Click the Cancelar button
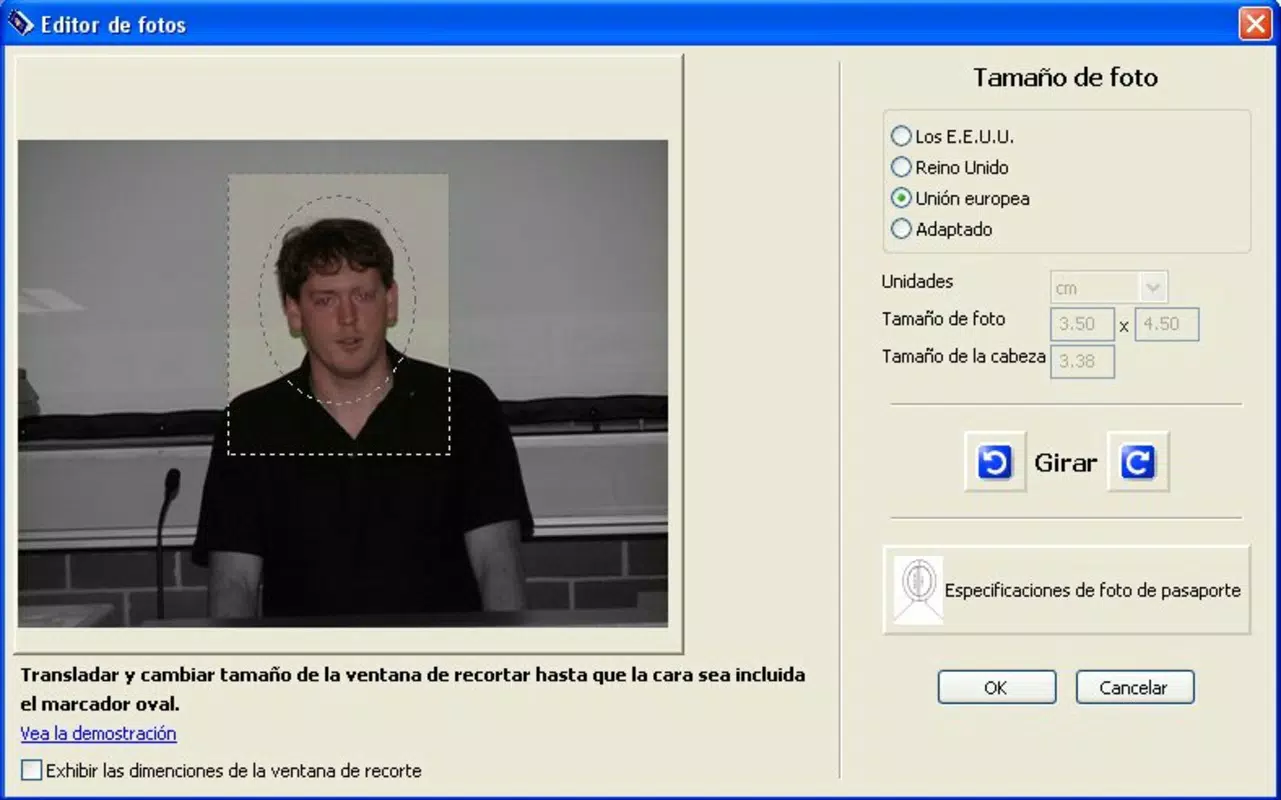The height and width of the screenshot is (800, 1281). coord(1135,687)
